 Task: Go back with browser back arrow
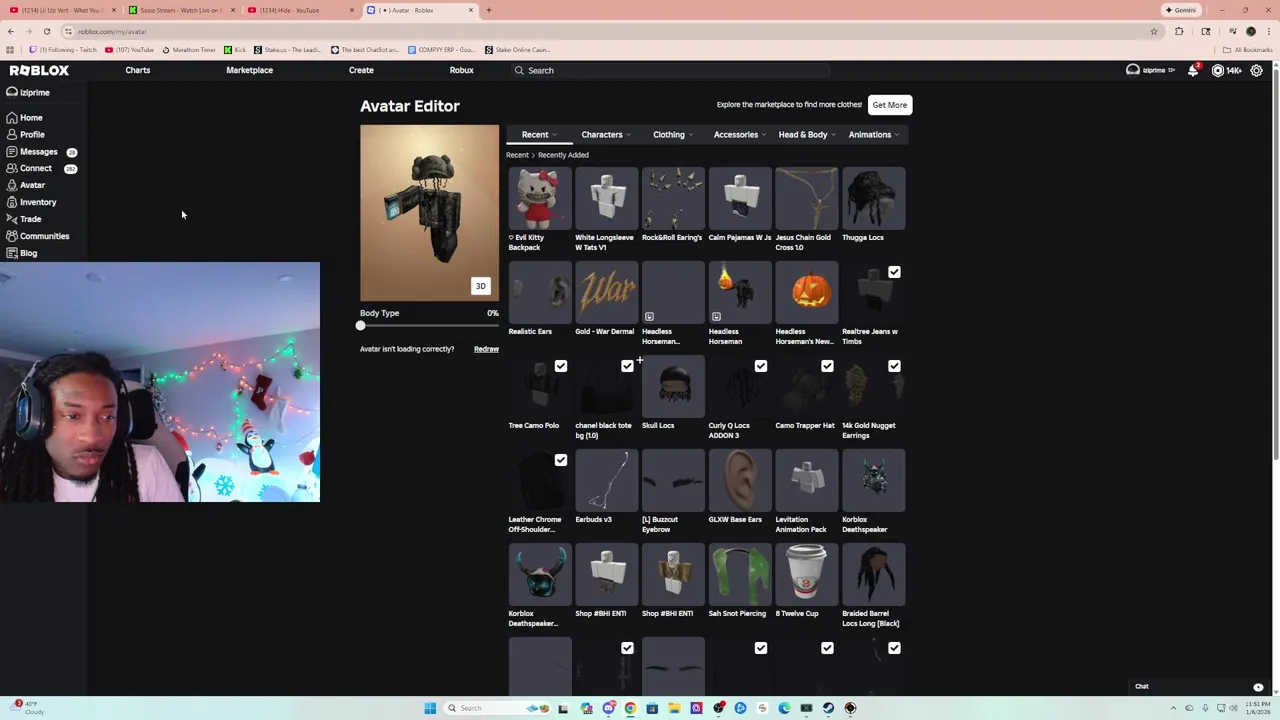click(x=11, y=31)
